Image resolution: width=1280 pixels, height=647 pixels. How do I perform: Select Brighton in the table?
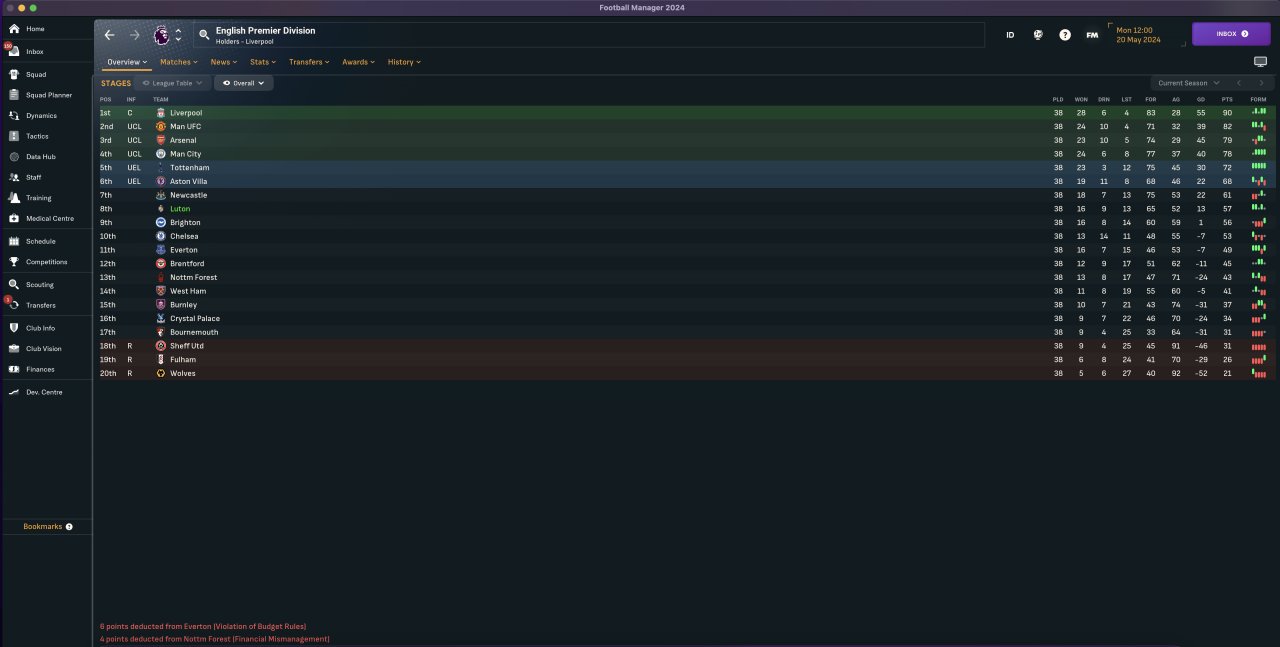tap(185, 223)
